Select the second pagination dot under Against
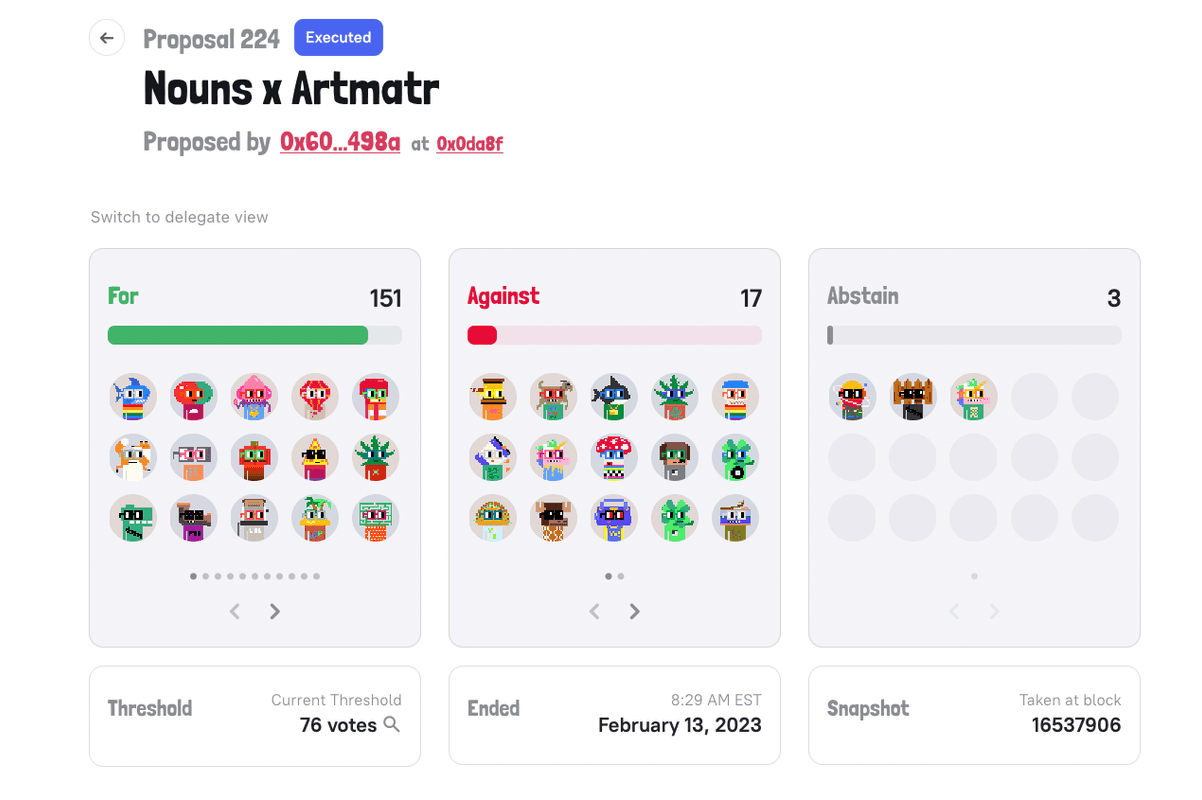This screenshot has width=1202, height=800. [621, 576]
